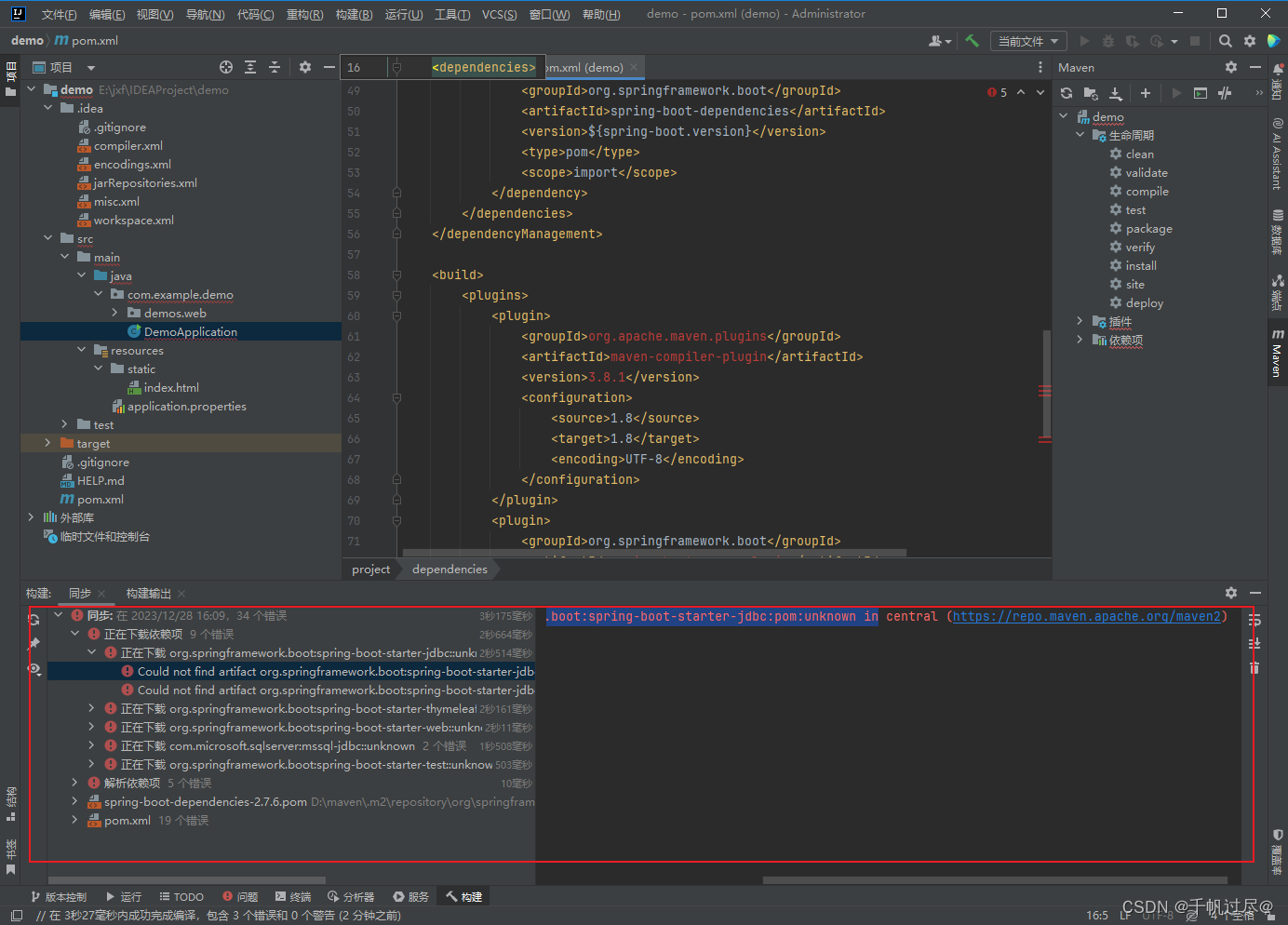Open the TODO tool window tab

[x=181, y=897]
